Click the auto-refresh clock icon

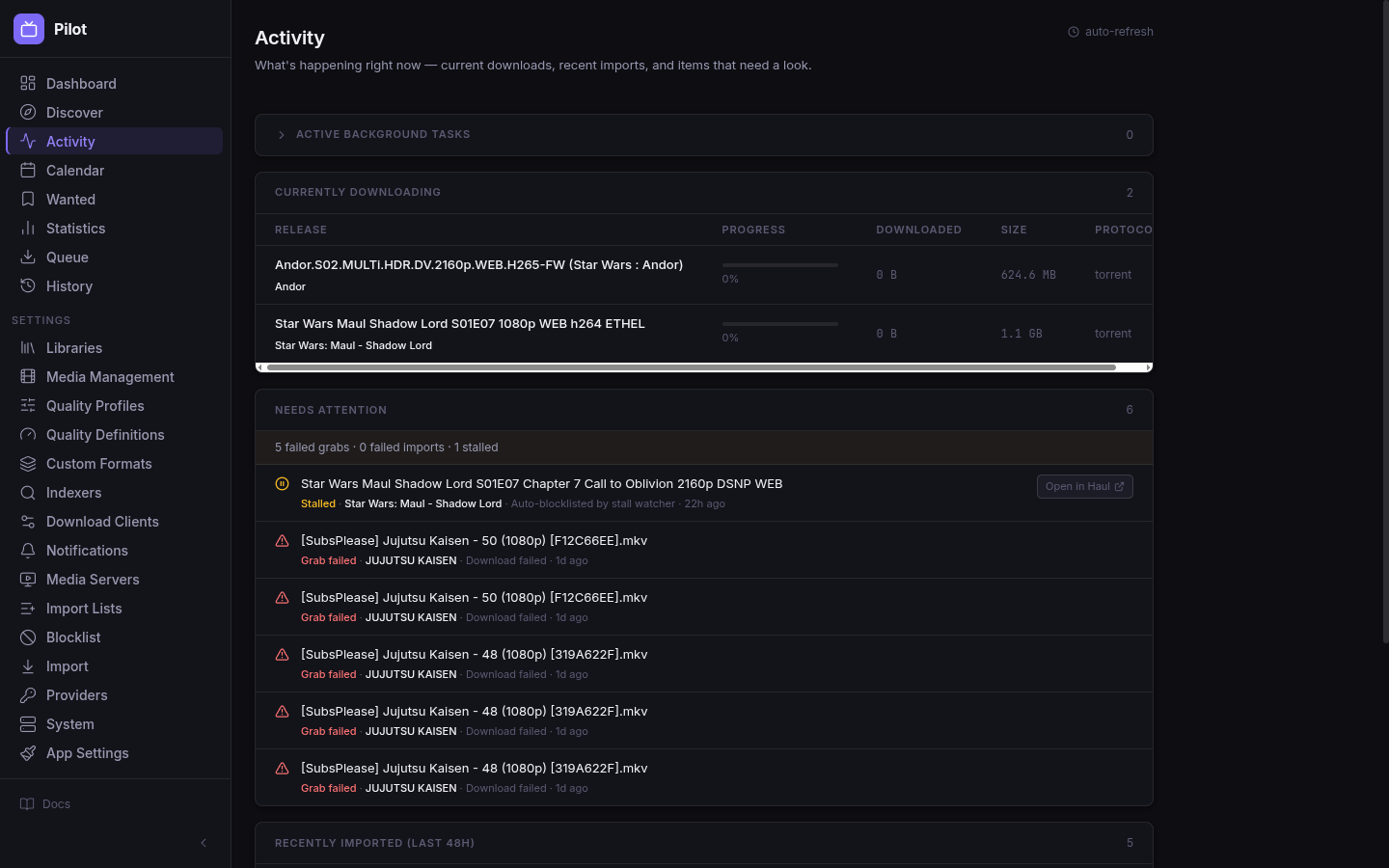[1074, 32]
